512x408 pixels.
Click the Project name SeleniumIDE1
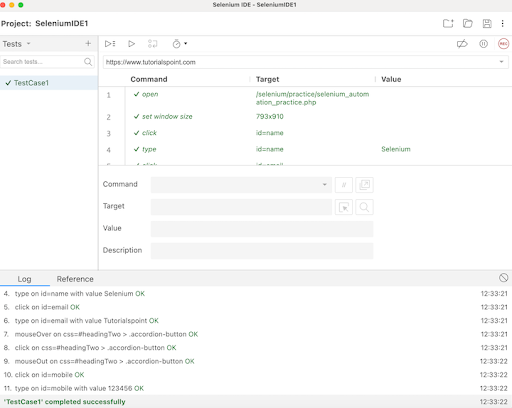[62, 23]
